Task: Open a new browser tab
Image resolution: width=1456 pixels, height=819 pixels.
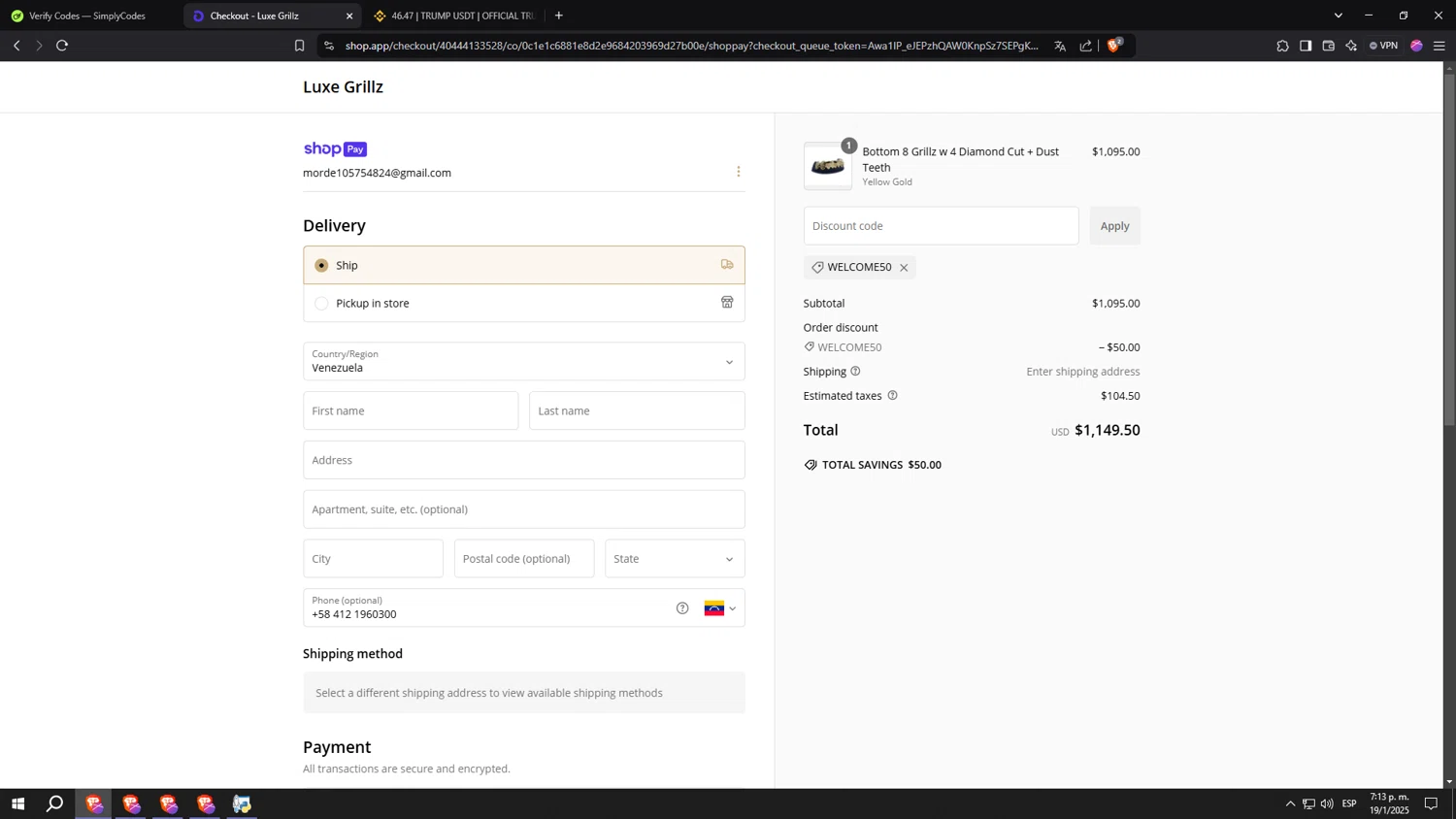Action: pyautogui.click(x=559, y=16)
